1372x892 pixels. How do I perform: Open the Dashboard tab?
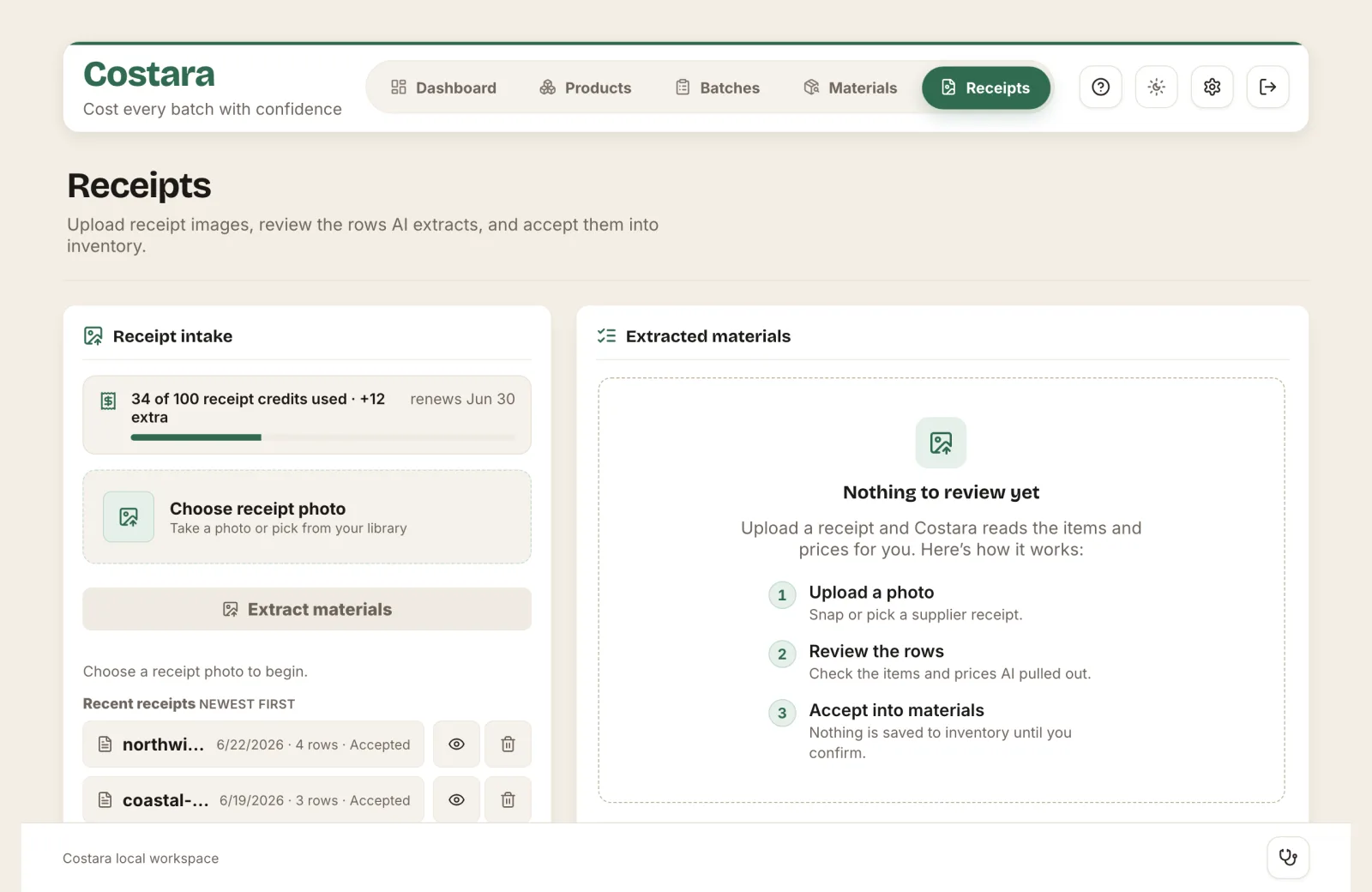pos(443,87)
